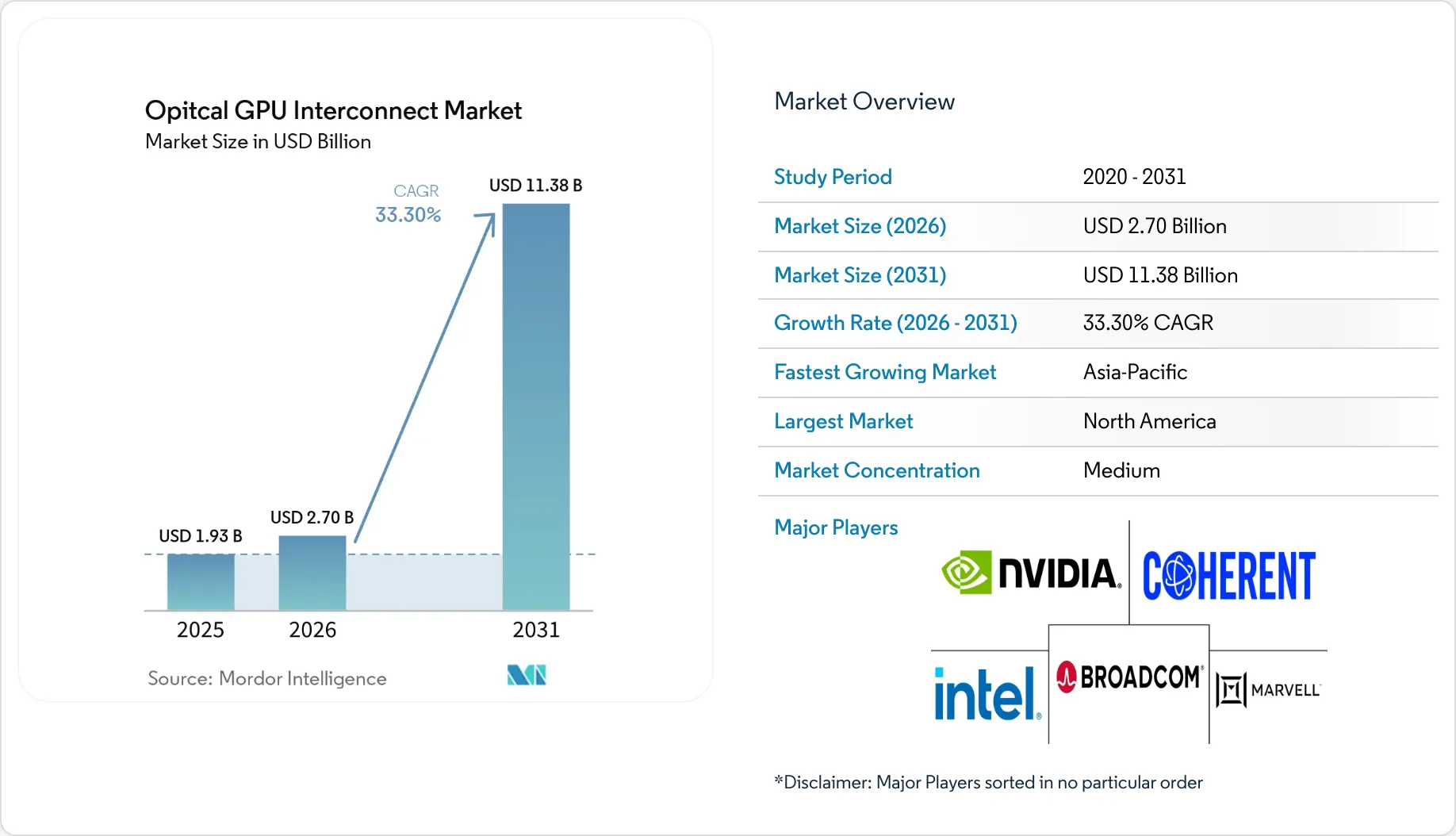
Task: Click the 'North America' value
Action: [x=1149, y=421]
